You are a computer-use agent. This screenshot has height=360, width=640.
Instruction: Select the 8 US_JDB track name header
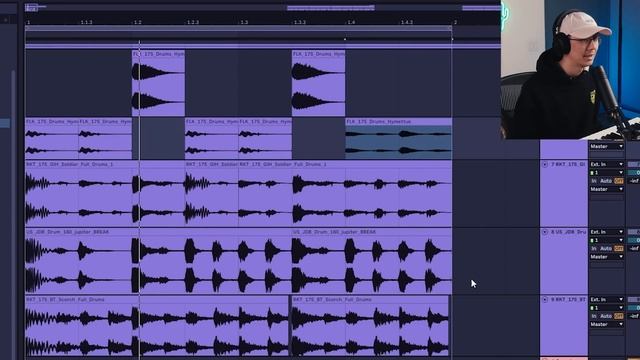[x=568, y=232]
